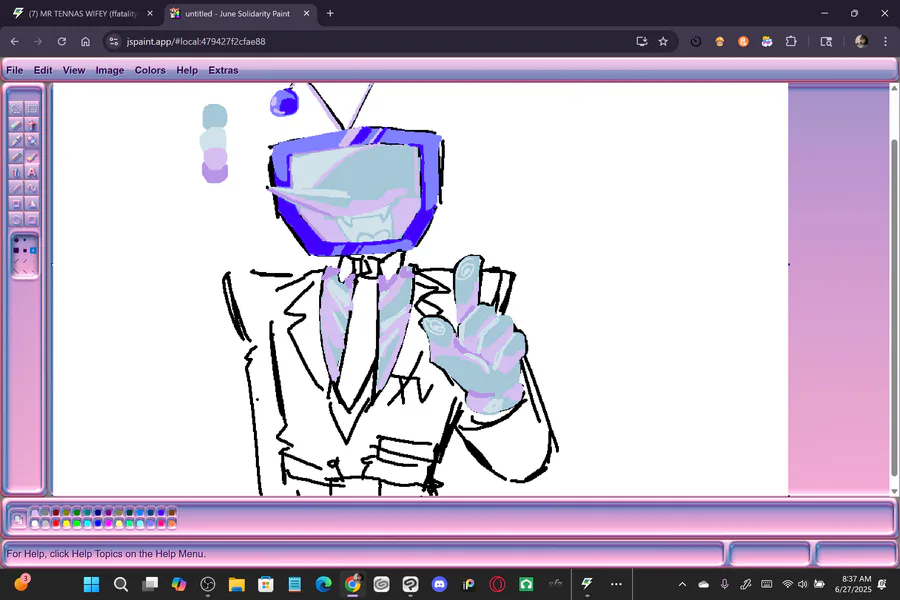Open the Windows Start menu
Viewport: 900px width, 600px height.
pyautogui.click(x=91, y=584)
